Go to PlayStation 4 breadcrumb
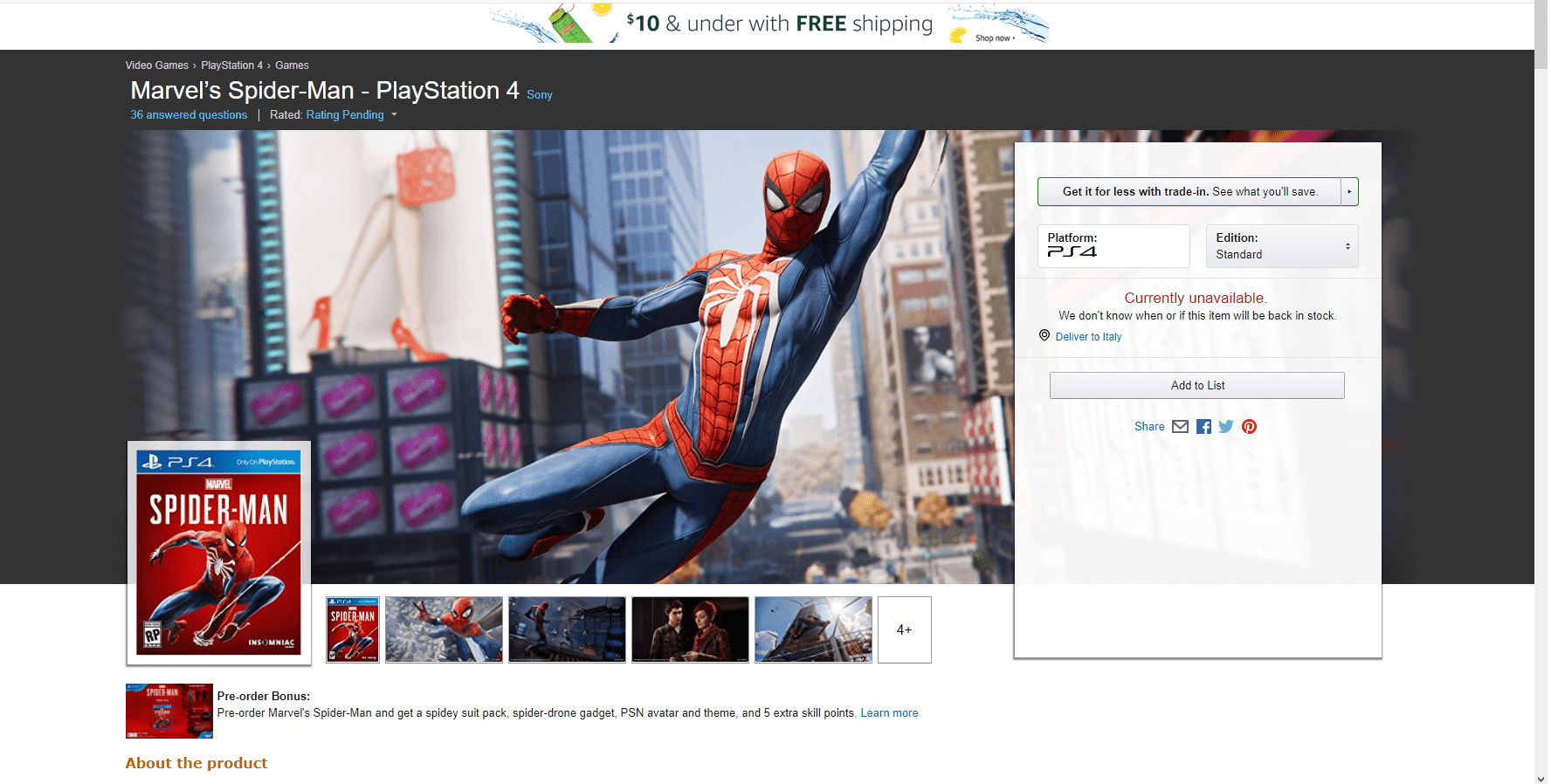Image resolution: width=1551 pixels, height=784 pixels. click(231, 65)
